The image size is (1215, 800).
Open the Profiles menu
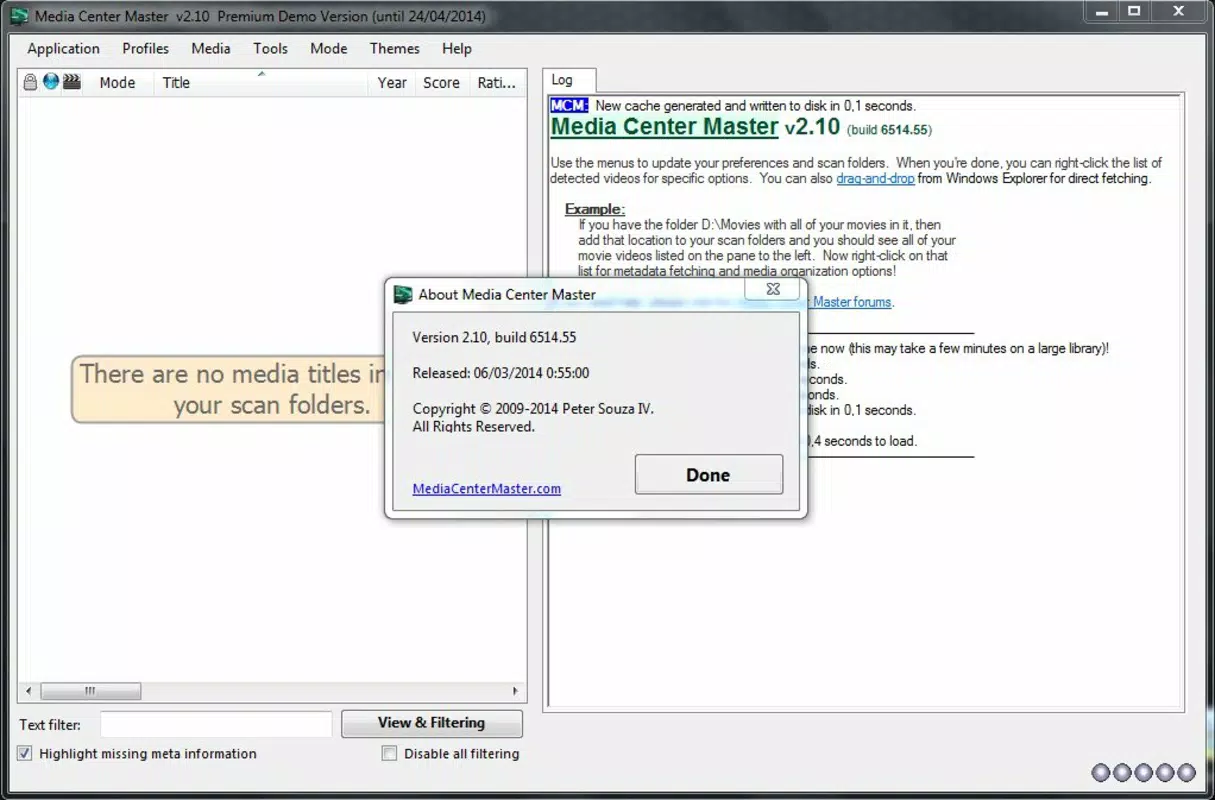(x=146, y=48)
